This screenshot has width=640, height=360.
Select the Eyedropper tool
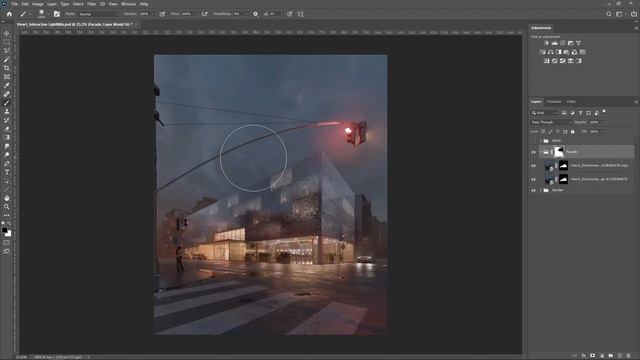pyautogui.click(x=7, y=85)
